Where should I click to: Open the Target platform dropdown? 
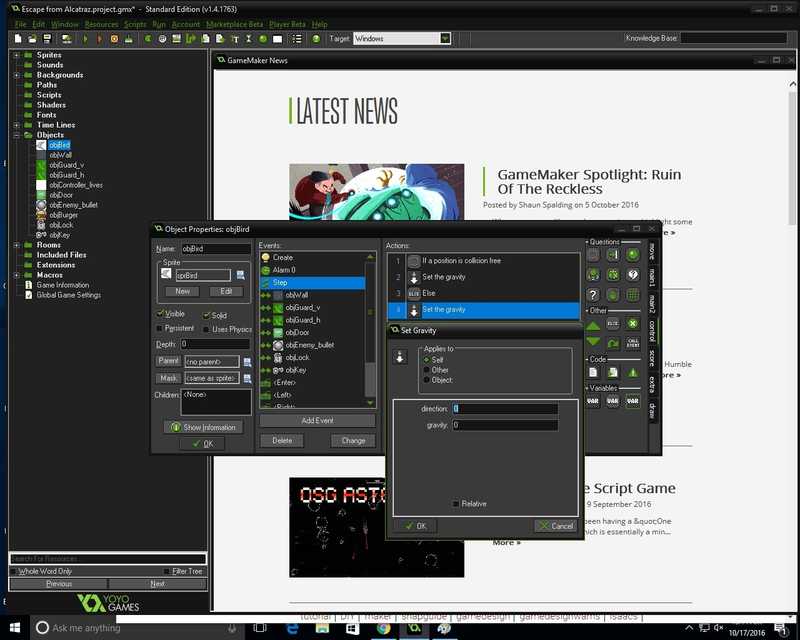445,39
